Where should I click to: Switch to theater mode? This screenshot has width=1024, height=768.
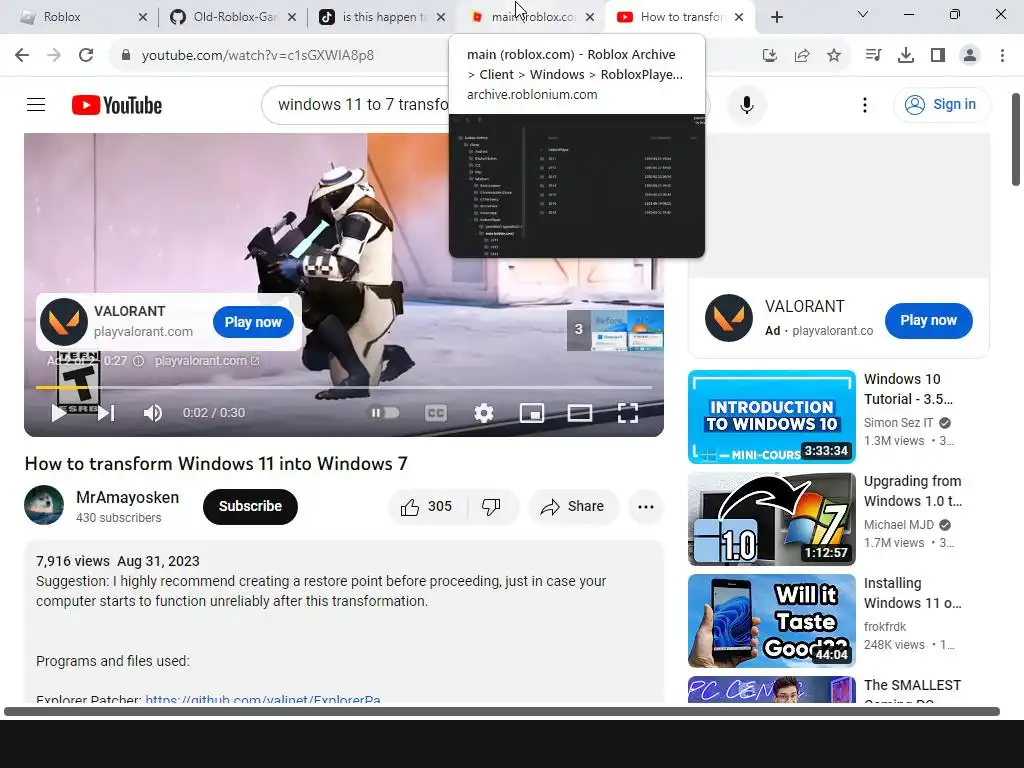click(x=579, y=413)
